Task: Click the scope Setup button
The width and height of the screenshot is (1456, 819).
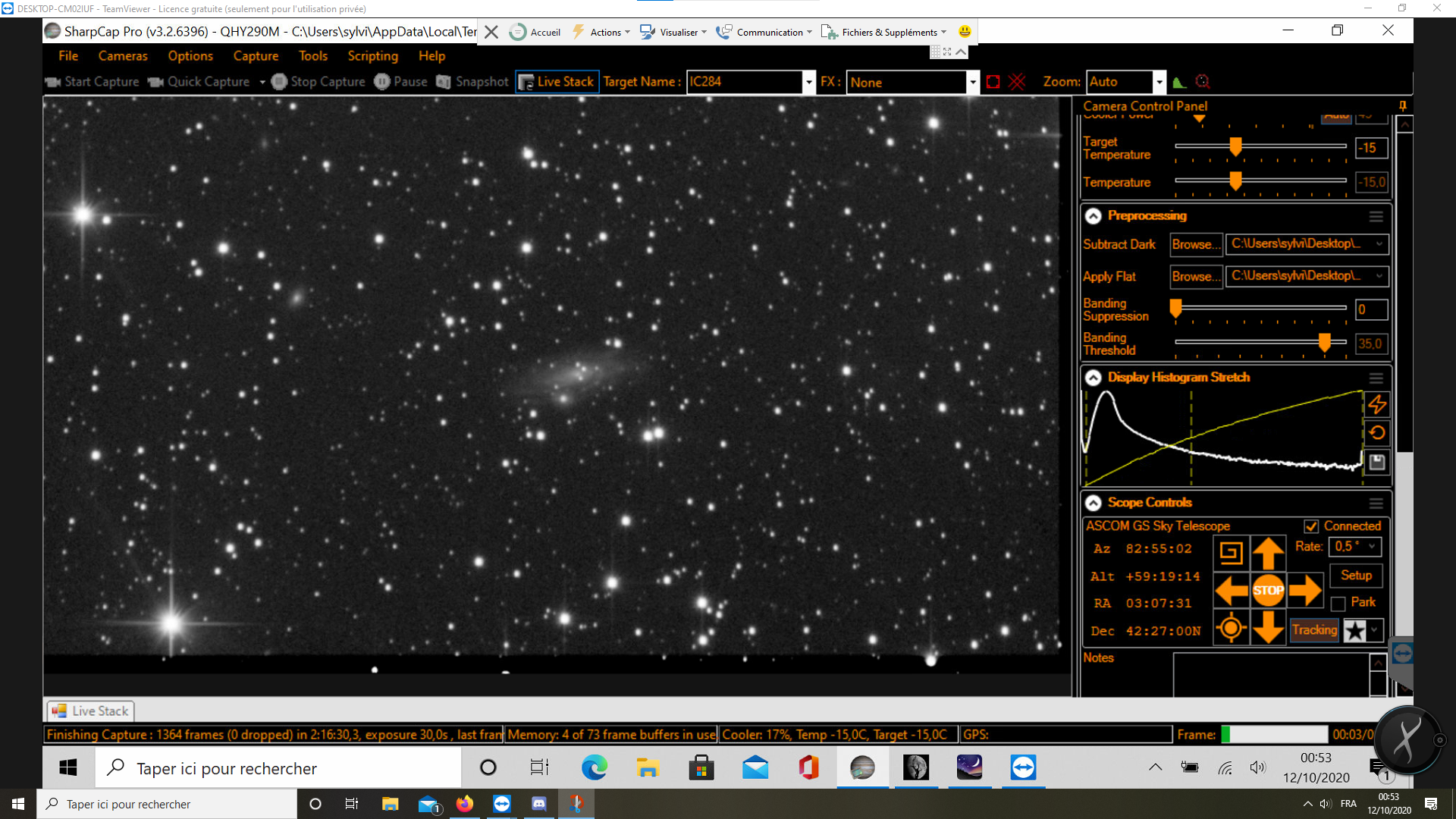Action: (x=1356, y=576)
